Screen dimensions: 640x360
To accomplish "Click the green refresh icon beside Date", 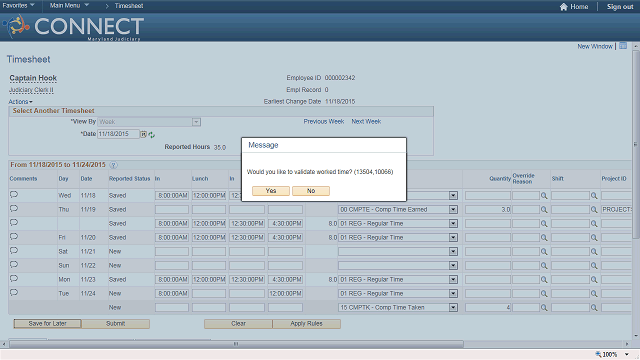I will 151,135.
